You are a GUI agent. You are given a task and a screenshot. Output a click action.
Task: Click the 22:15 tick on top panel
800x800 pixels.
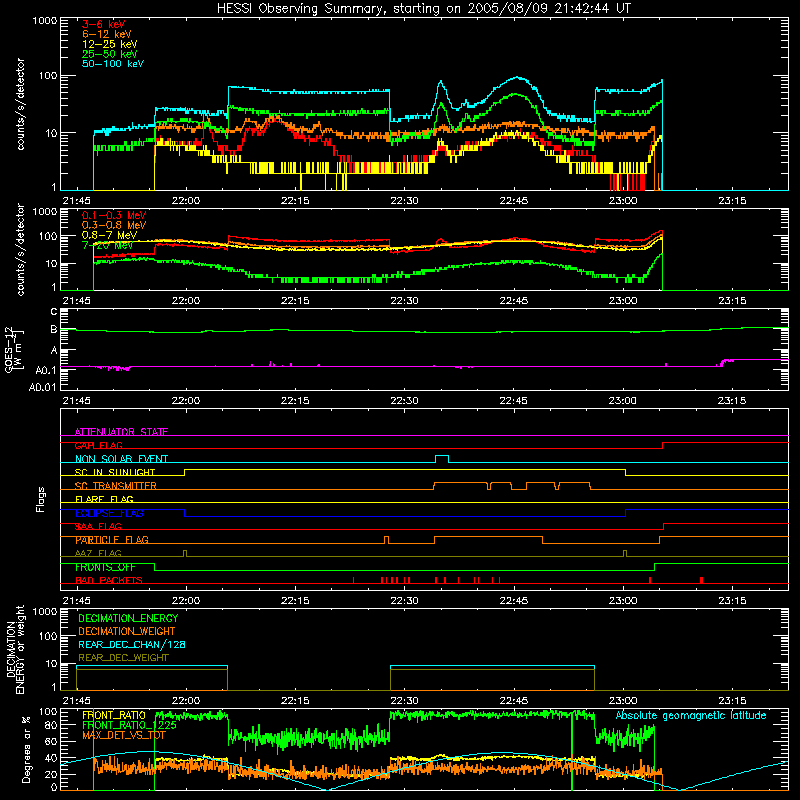(x=295, y=201)
